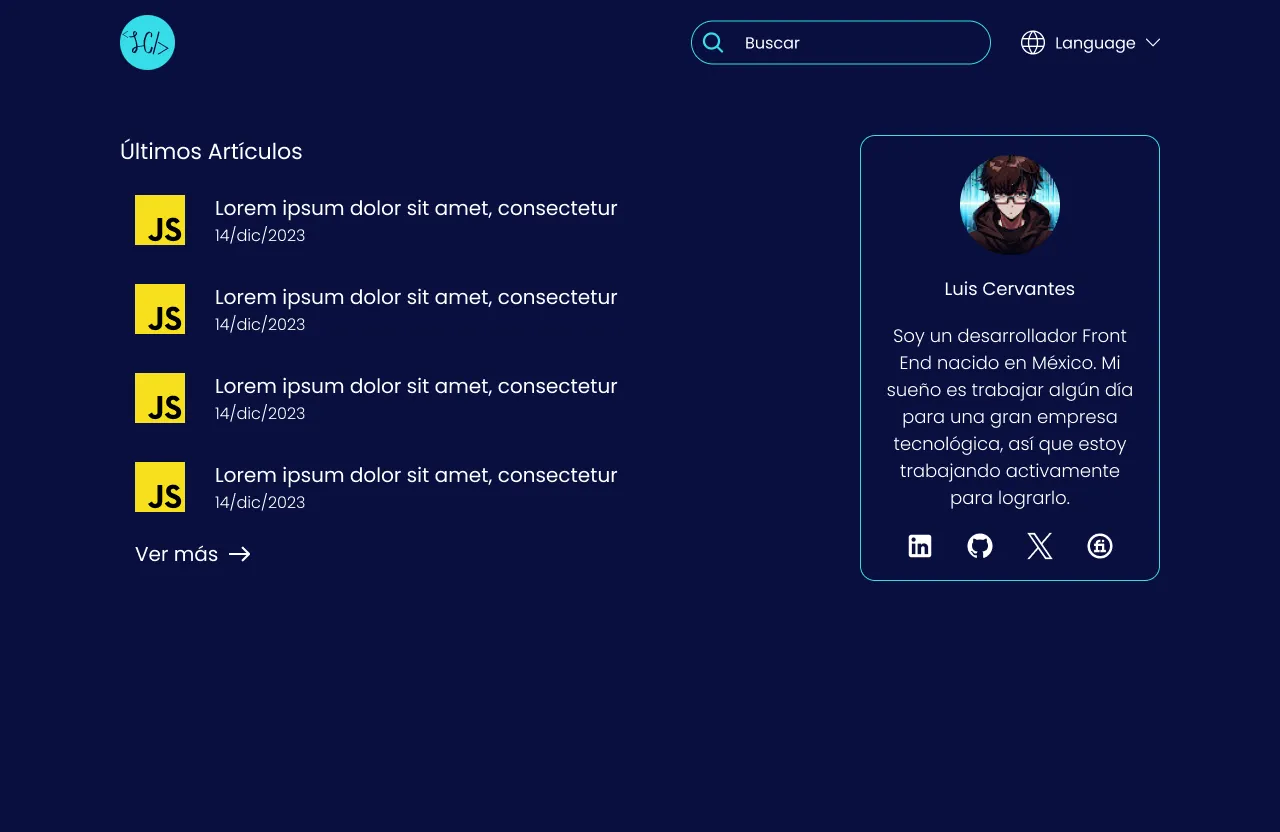Click the JS badge on the third article
Image resolution: width=1280 pixels, height=832 pixels.
click(160, 397)
